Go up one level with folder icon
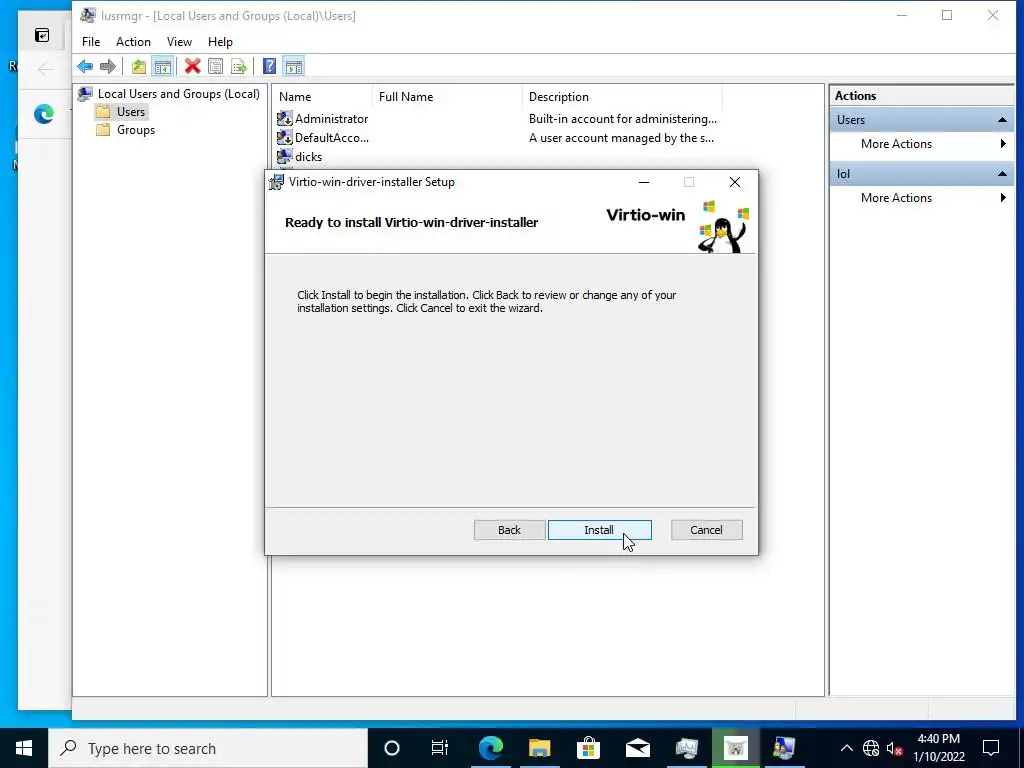Viewport: 1024px width, 768px height. point(138,66)
